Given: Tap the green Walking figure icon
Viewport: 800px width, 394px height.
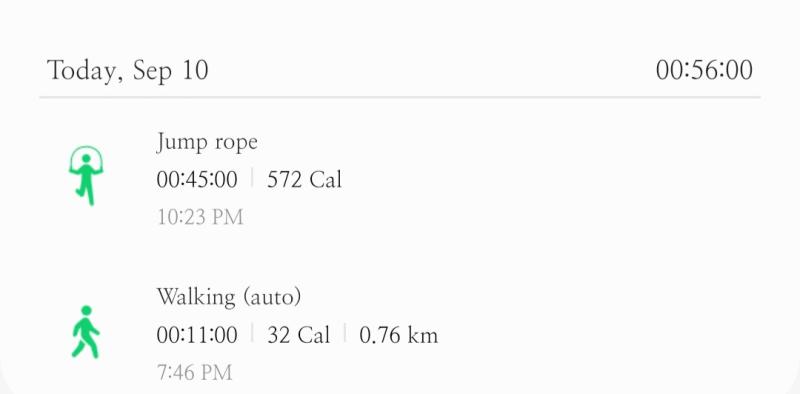Looking at the screenshot, I should pyautogui.click(x=86, y=332).
